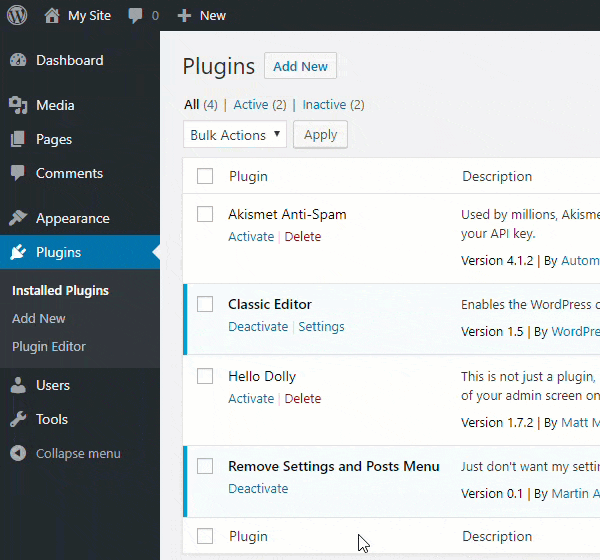
Task: Check the Classic Editor checkbox
Action: click(x=205, y=304)
